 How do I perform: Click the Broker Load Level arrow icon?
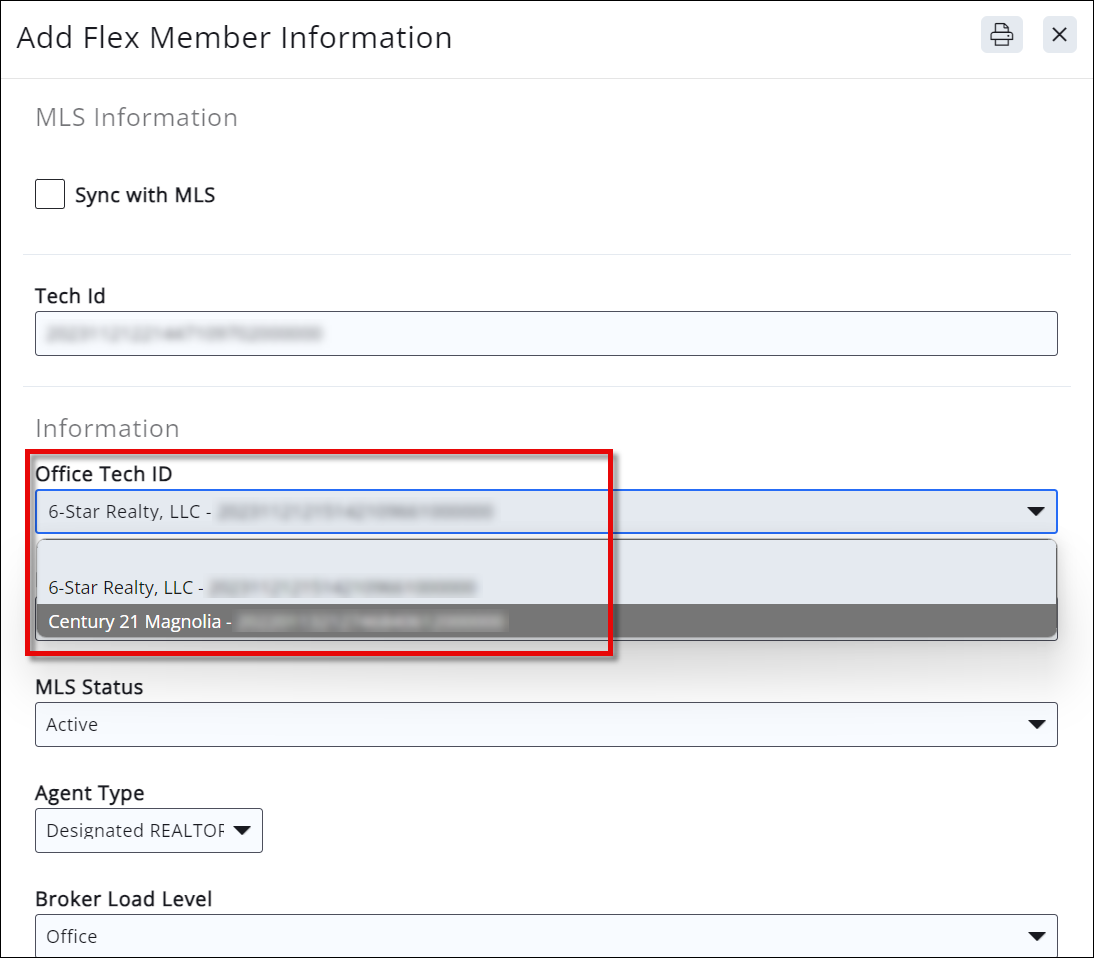point(1035,936)
